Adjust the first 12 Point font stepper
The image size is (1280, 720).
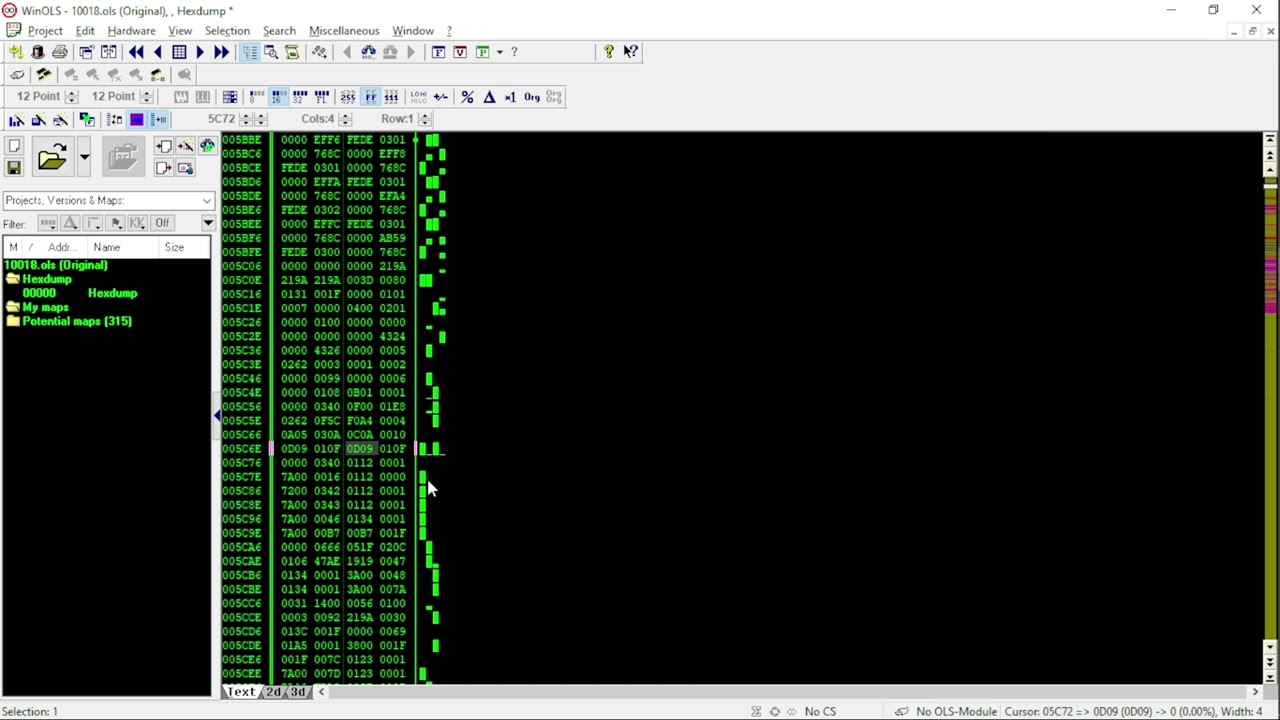point(71,97)
